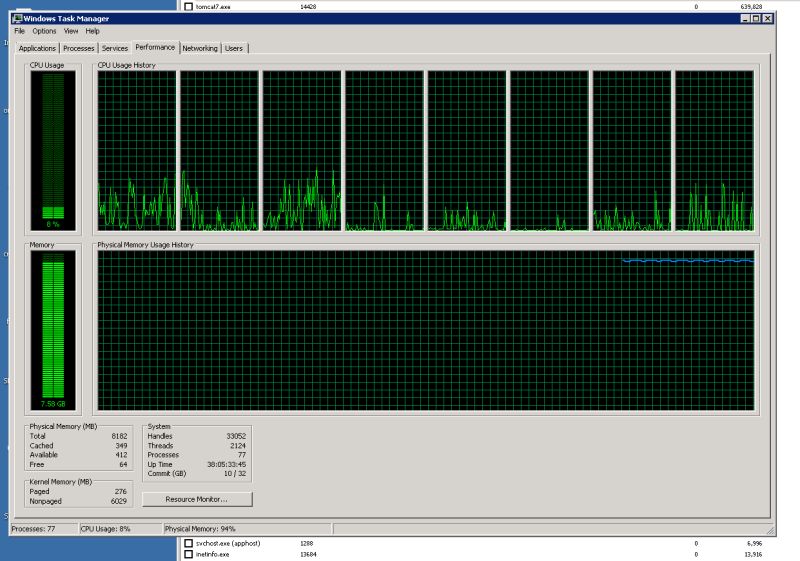This screenshot has width=800, height=561.
Task: Switch to the Networking tab
Action: [x=200, y=48]
